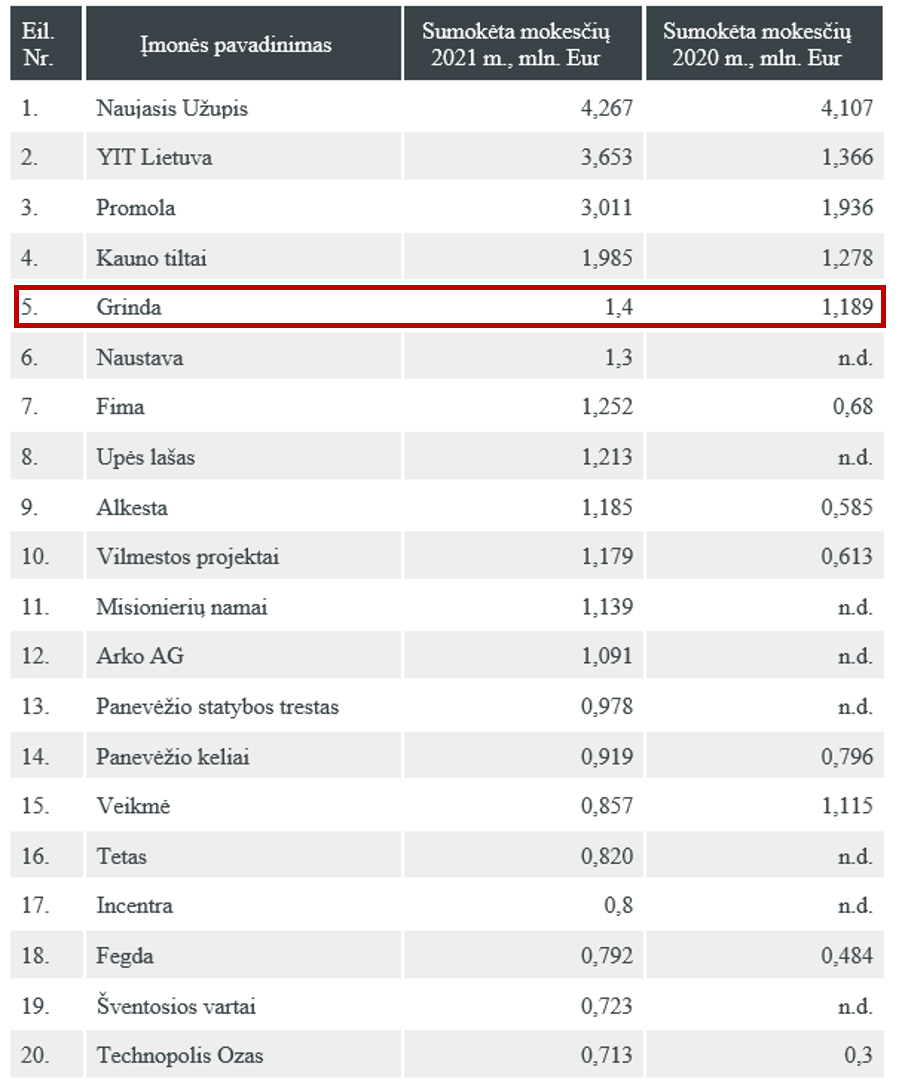This screenshot has height=1091, width=899.
Task: Select the Incentra company name
Action: (134, 906)
